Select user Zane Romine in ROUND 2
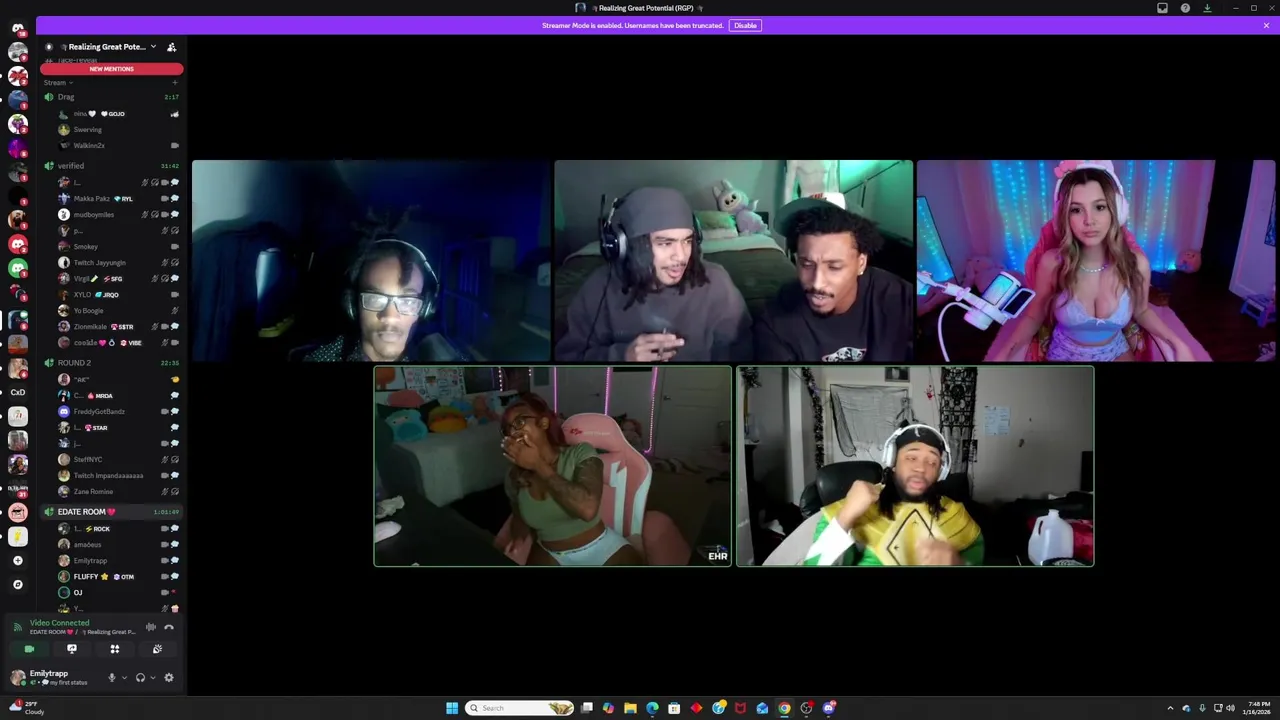1280x720 pixels. pyautogui.click(x=117, y=491)
